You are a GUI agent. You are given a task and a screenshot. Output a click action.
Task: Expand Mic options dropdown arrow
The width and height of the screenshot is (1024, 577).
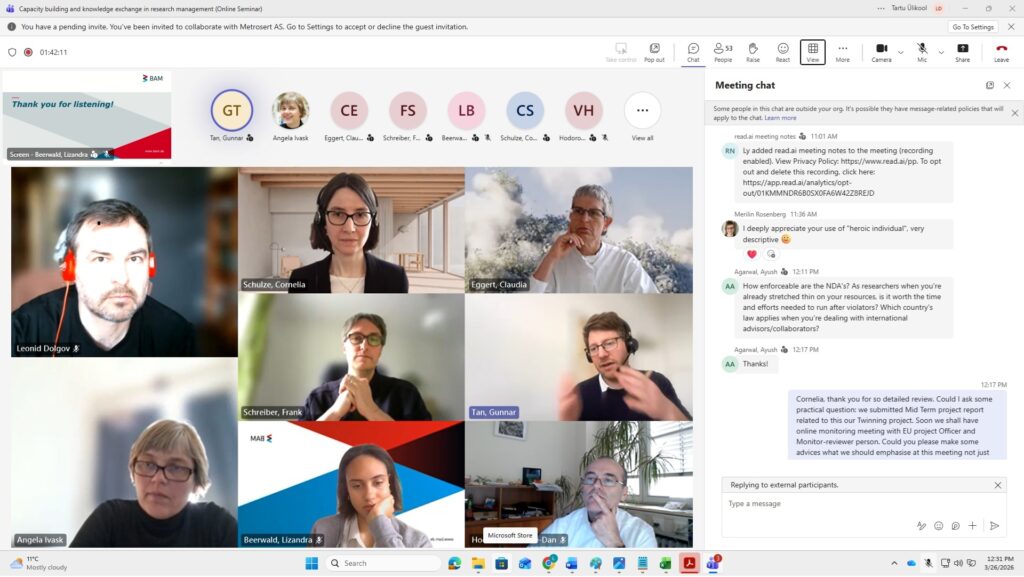click(941, 52)
